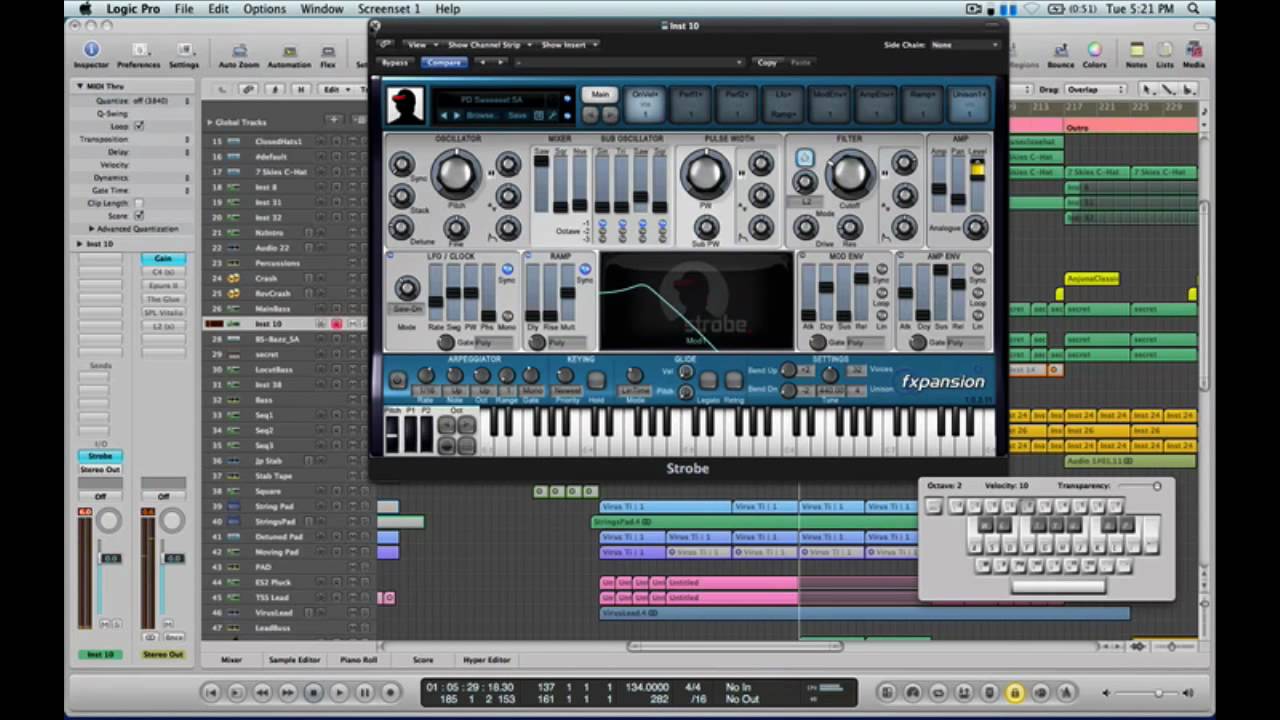Click the Copy button in plug-in header
Viewport: 1280px width, 720px height.
767,63
